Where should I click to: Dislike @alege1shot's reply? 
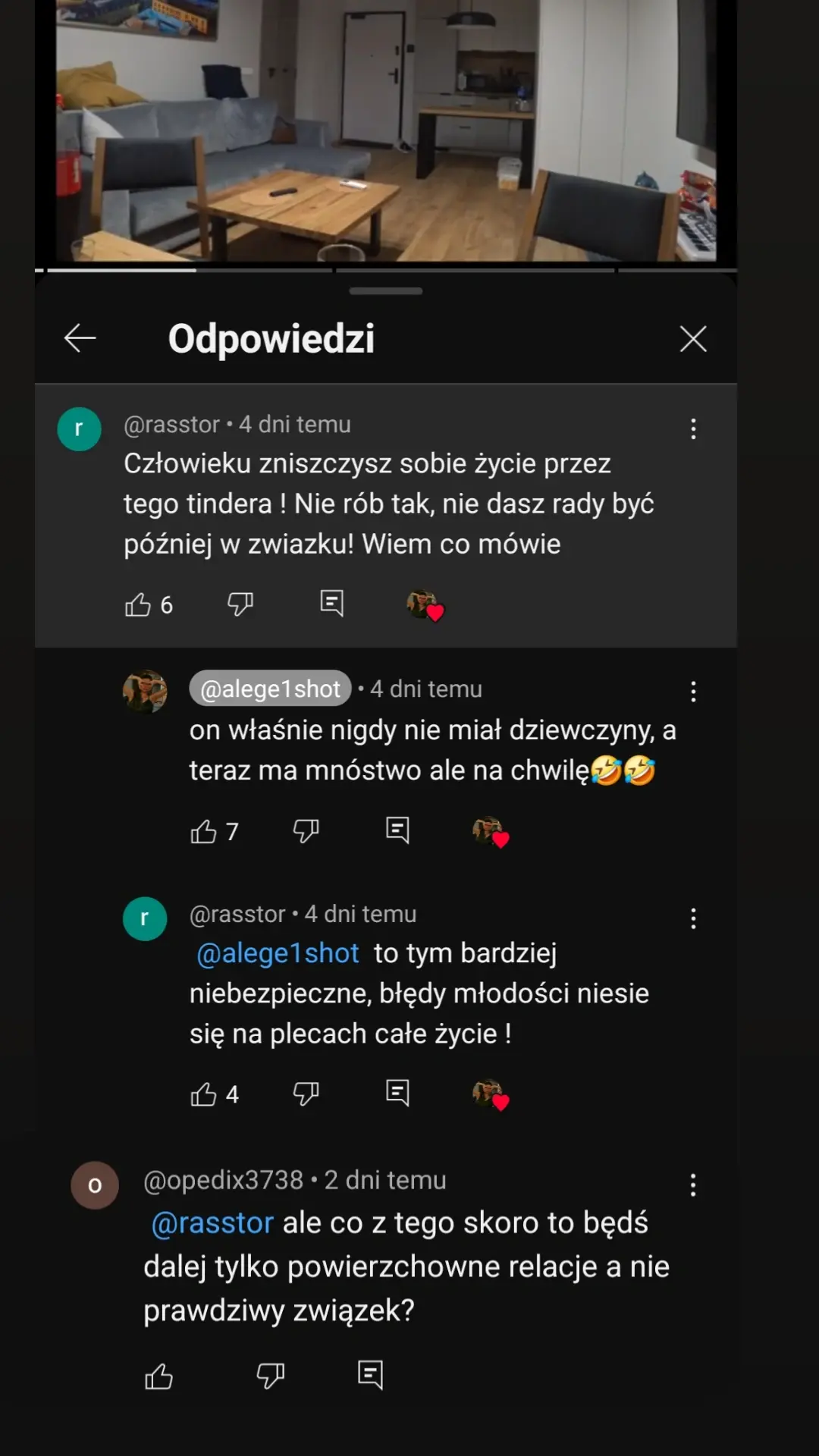pos(304,830)
